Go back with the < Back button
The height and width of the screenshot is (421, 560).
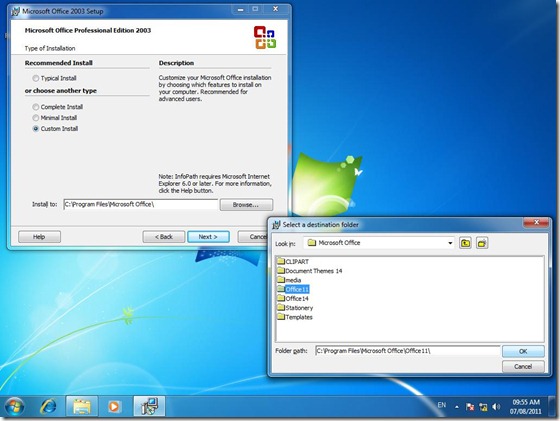[x=164, y=236]
